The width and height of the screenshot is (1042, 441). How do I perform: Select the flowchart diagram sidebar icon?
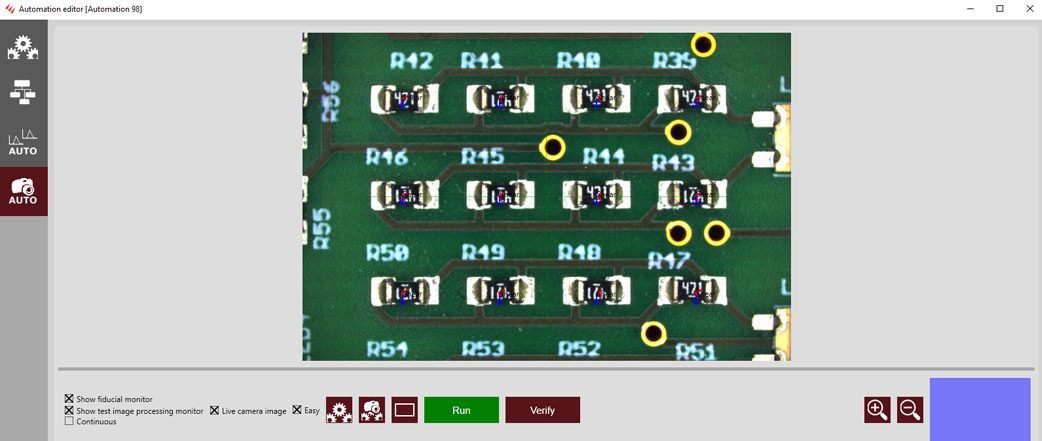point(23,93)
